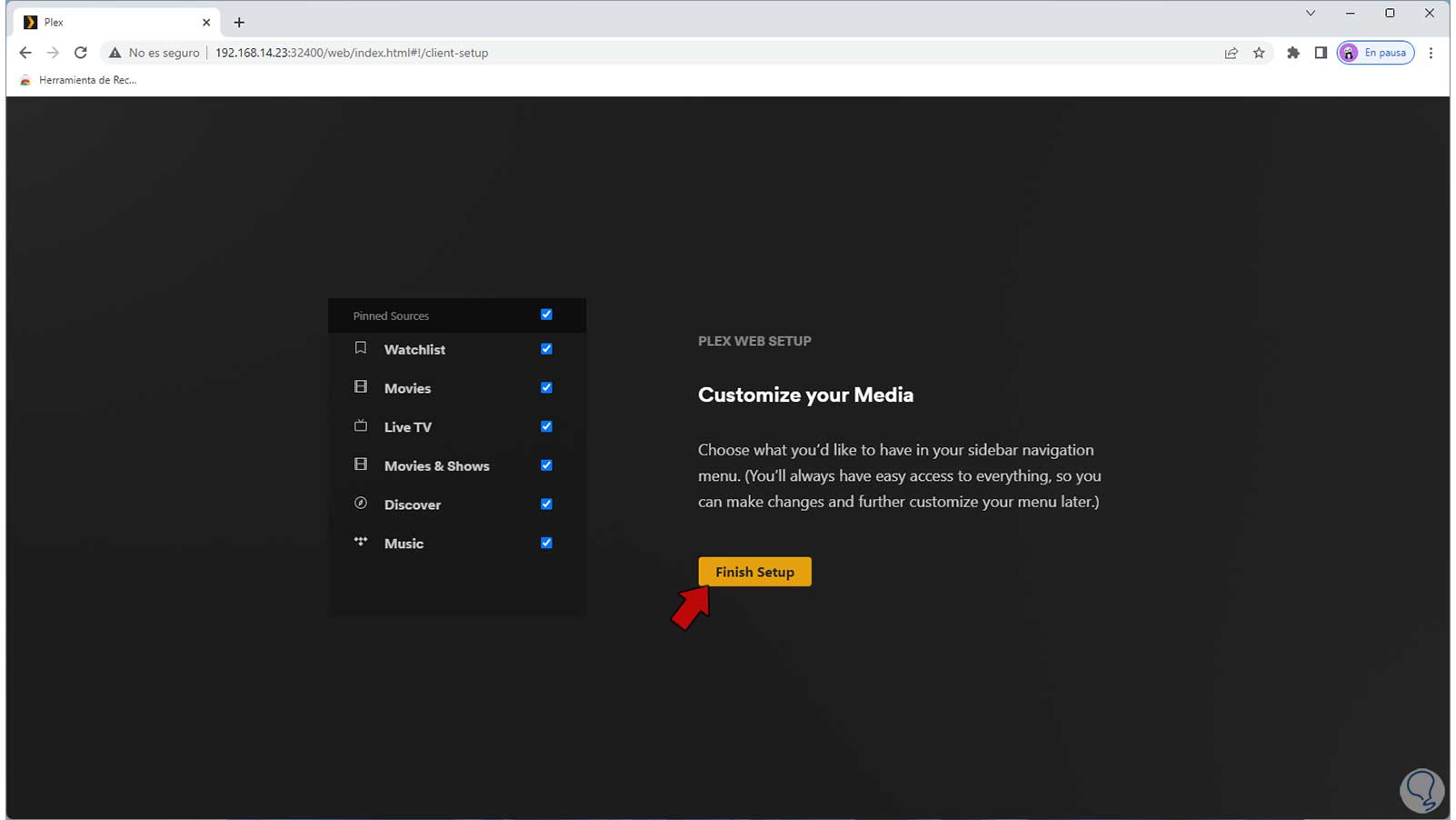Click the Movies film icon
1456x820 pixels.
click(x=361, y=387)
